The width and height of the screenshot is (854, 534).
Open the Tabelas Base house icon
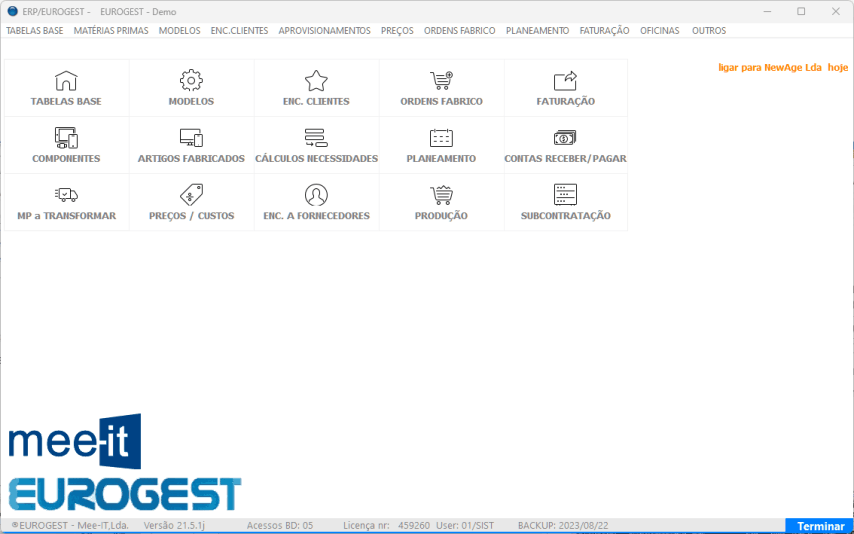tap(66, 81)
